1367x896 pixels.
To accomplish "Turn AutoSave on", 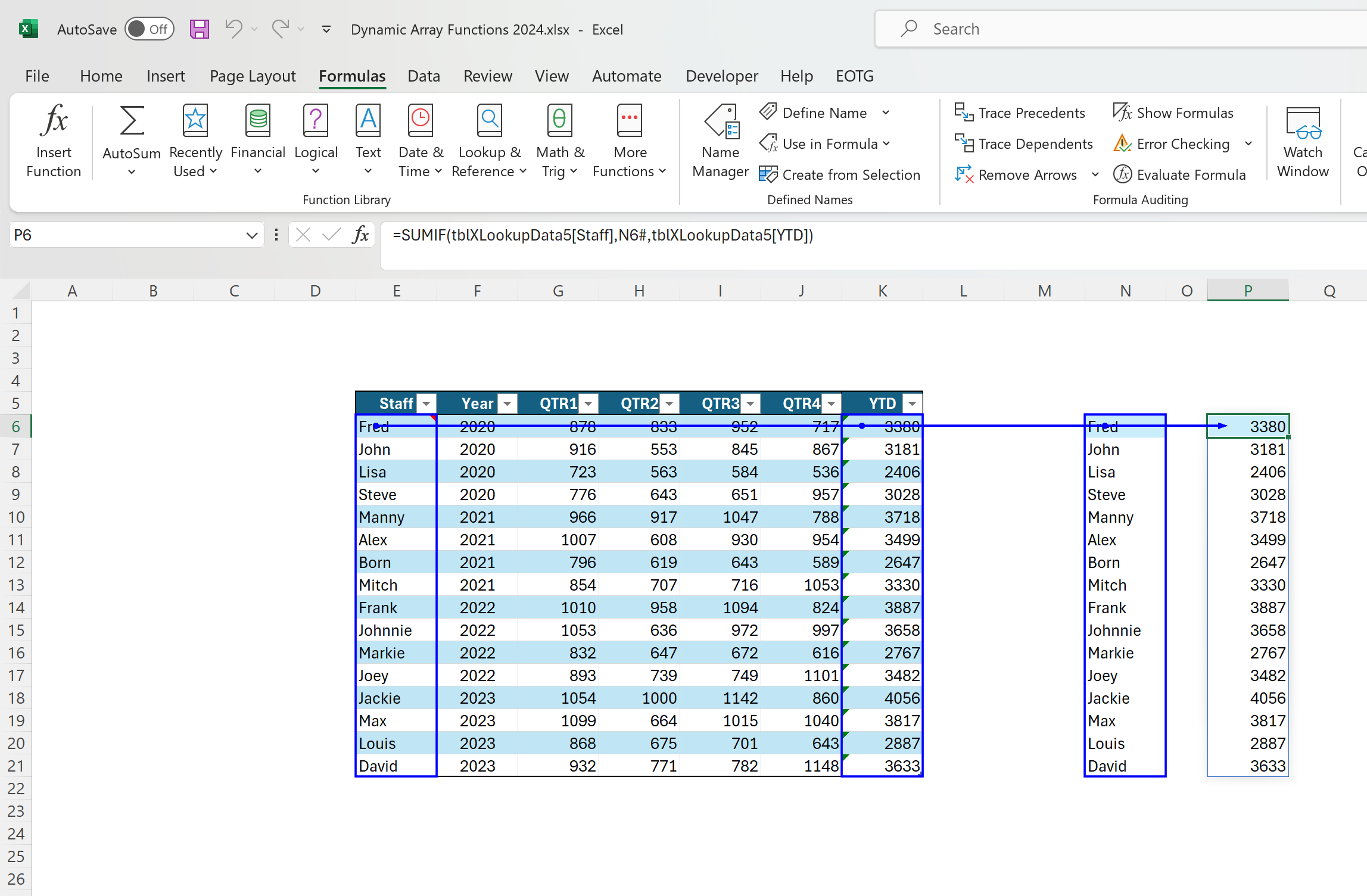I will (149, 29).
